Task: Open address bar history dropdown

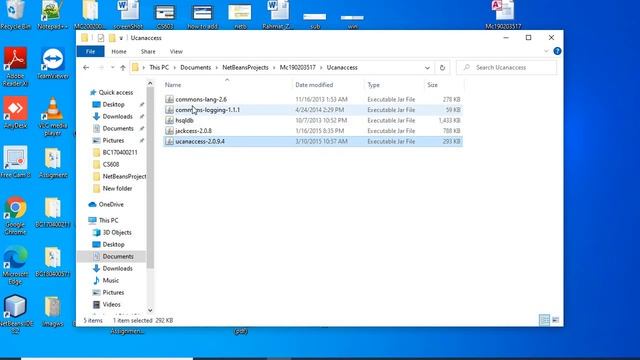Action: [x=427, y=68]
